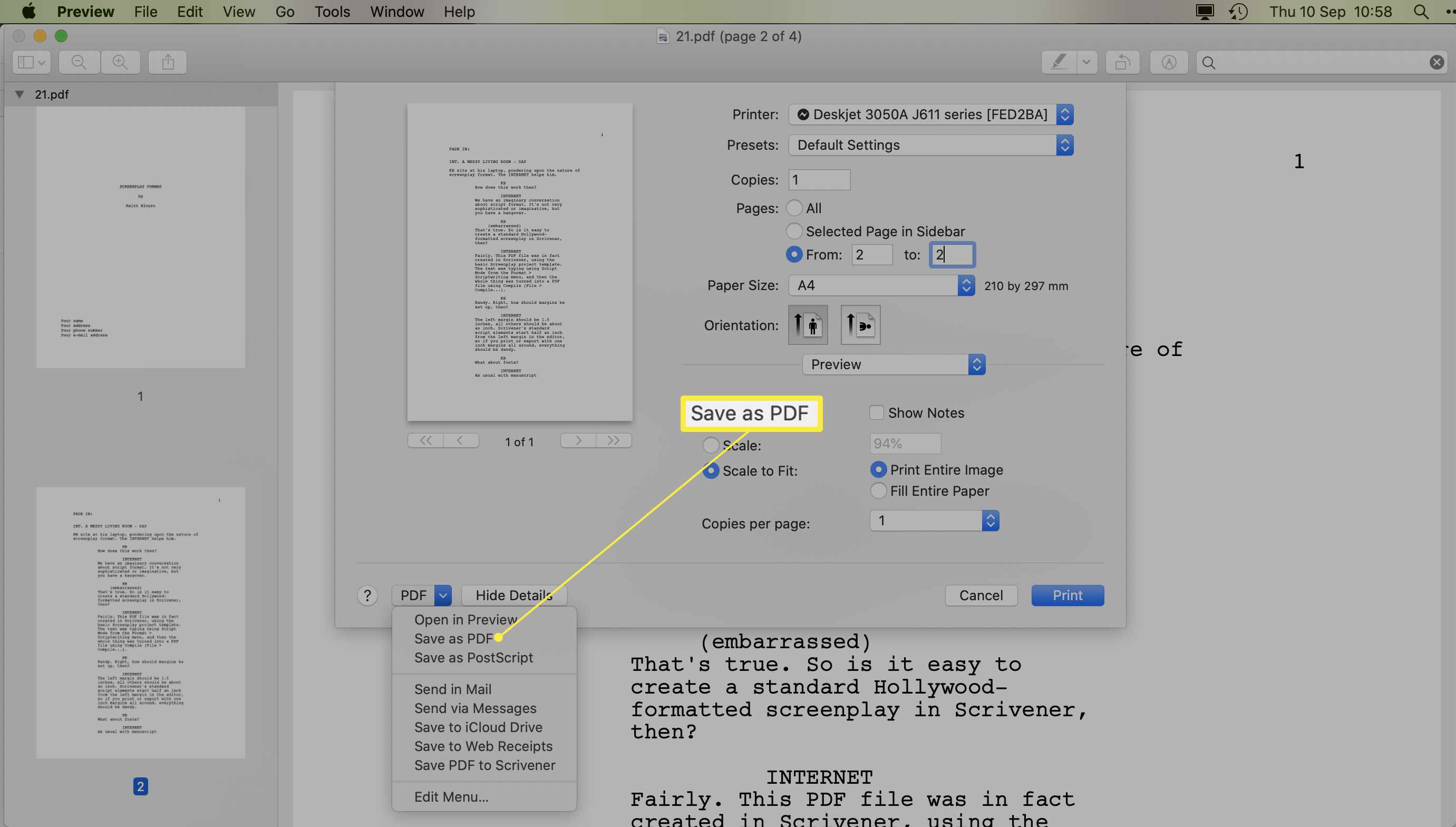Choose Edit Menu… item
This screenshot has width=1456, height=827.
click(483, 797)
